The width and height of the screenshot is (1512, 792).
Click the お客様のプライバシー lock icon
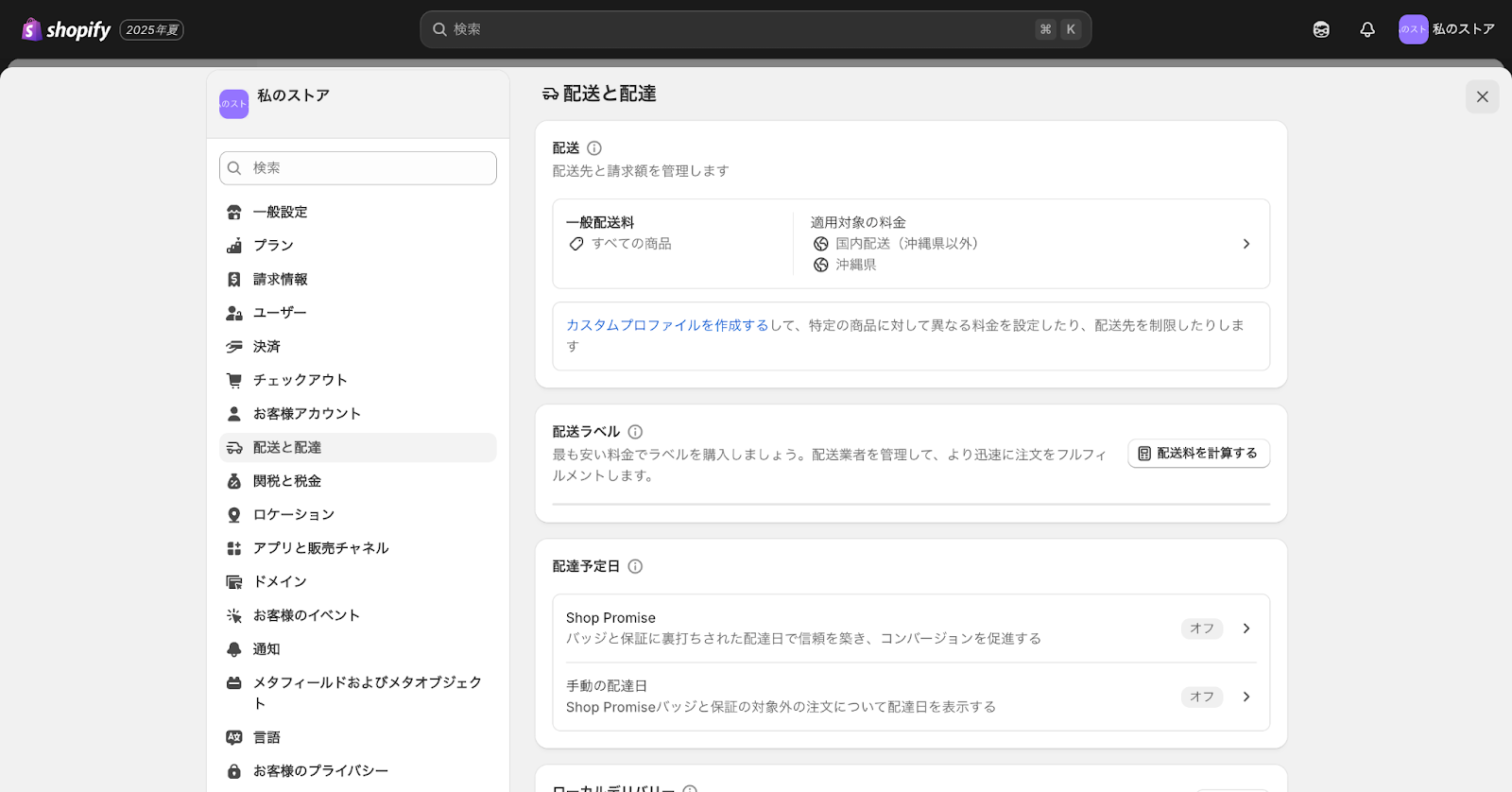(234, 771)
